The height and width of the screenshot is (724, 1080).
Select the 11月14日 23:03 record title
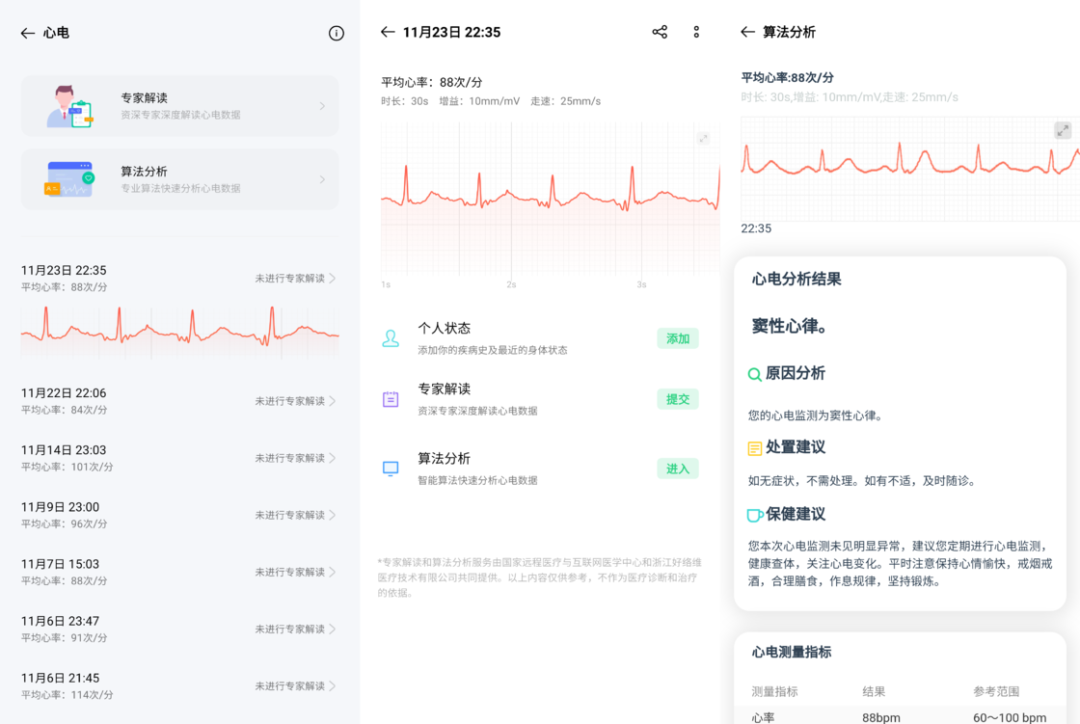tap(63, 451)
